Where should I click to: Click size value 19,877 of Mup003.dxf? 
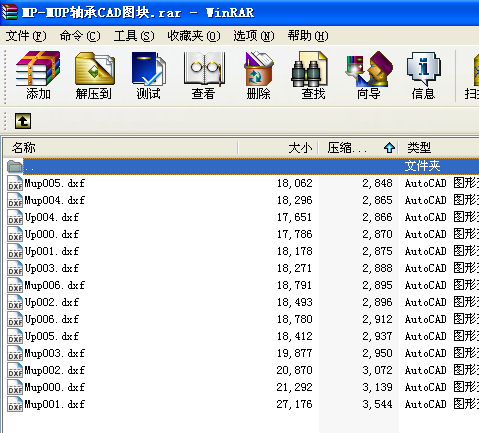pyautogui.click(x=294, y=353)
